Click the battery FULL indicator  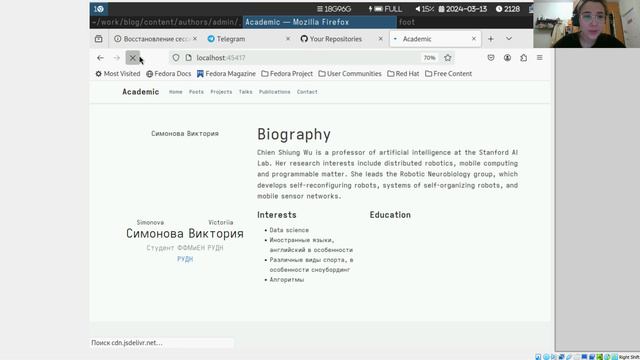385,9
